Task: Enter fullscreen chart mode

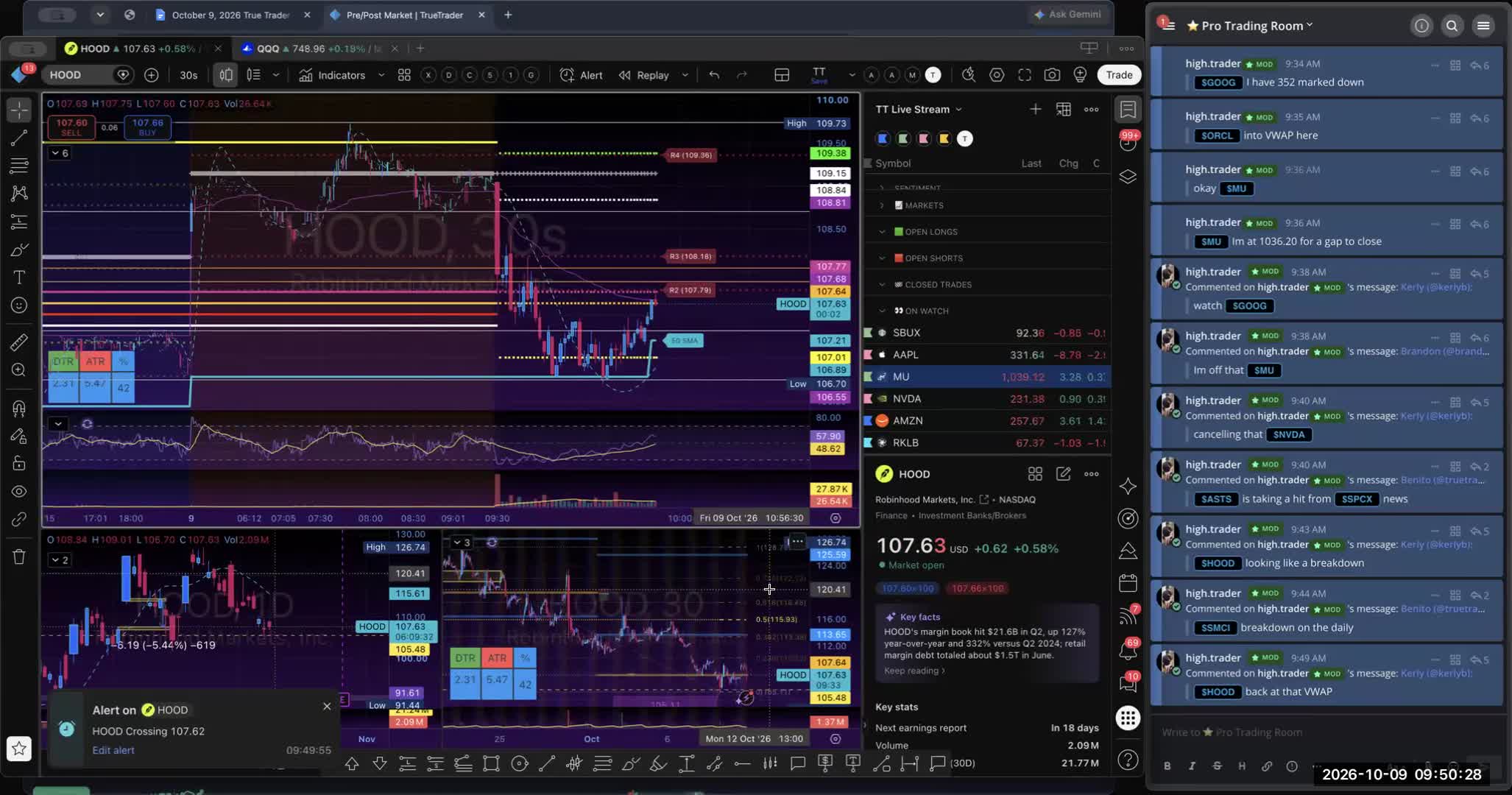Action: tap(1025, 75)
